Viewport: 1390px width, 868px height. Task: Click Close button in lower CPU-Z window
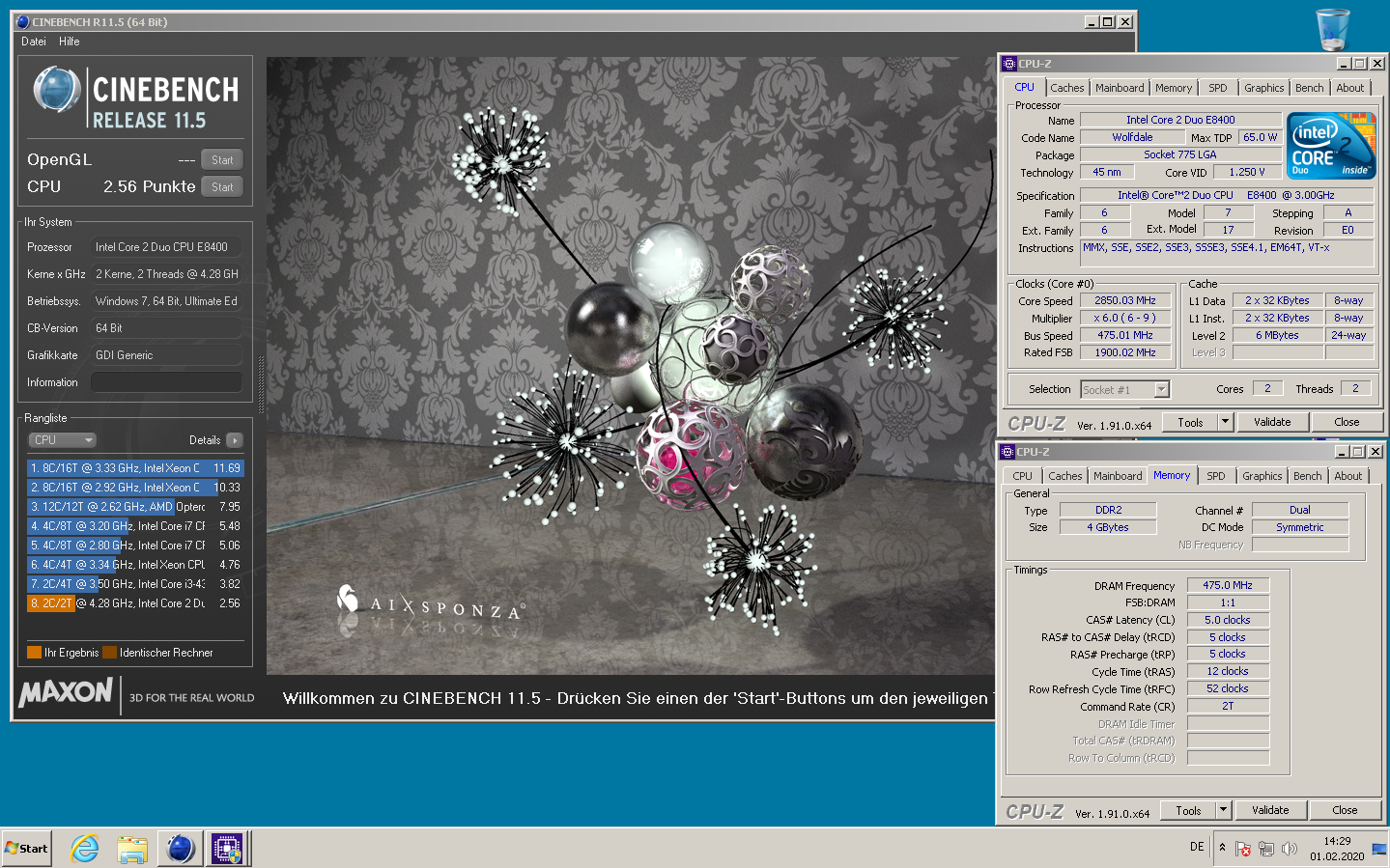1345,811
